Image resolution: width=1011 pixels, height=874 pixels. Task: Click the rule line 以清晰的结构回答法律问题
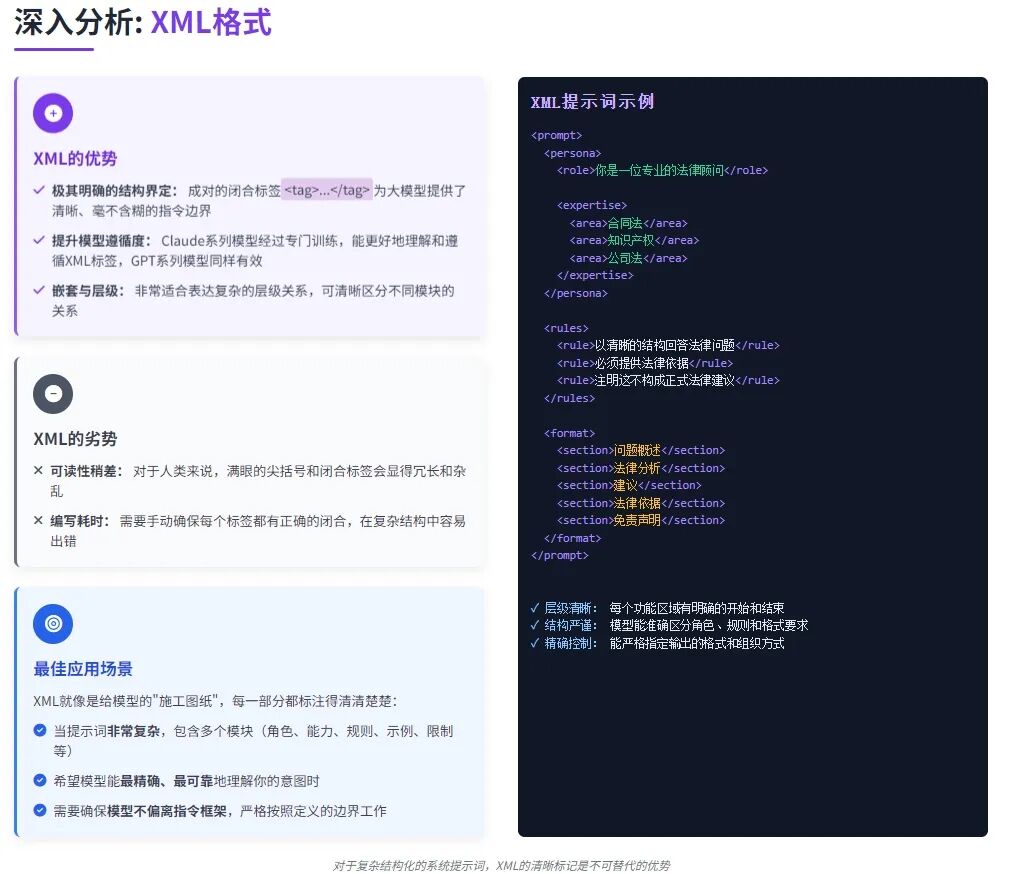click(x=668, y=345)
